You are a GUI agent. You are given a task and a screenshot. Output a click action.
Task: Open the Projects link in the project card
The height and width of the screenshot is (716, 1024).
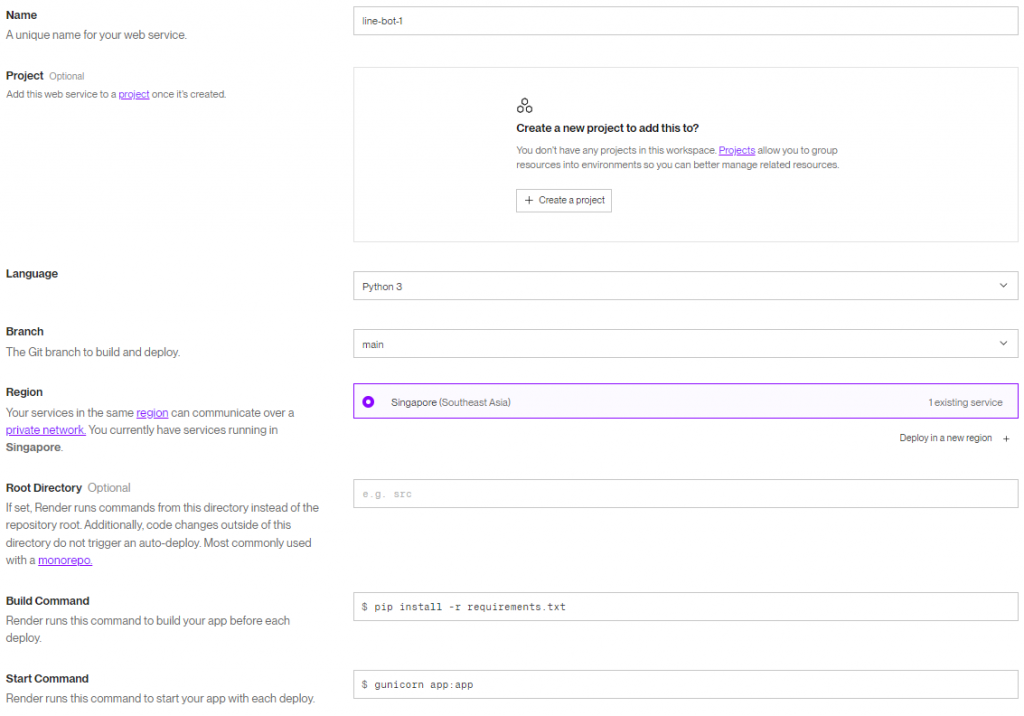(737, 151)
